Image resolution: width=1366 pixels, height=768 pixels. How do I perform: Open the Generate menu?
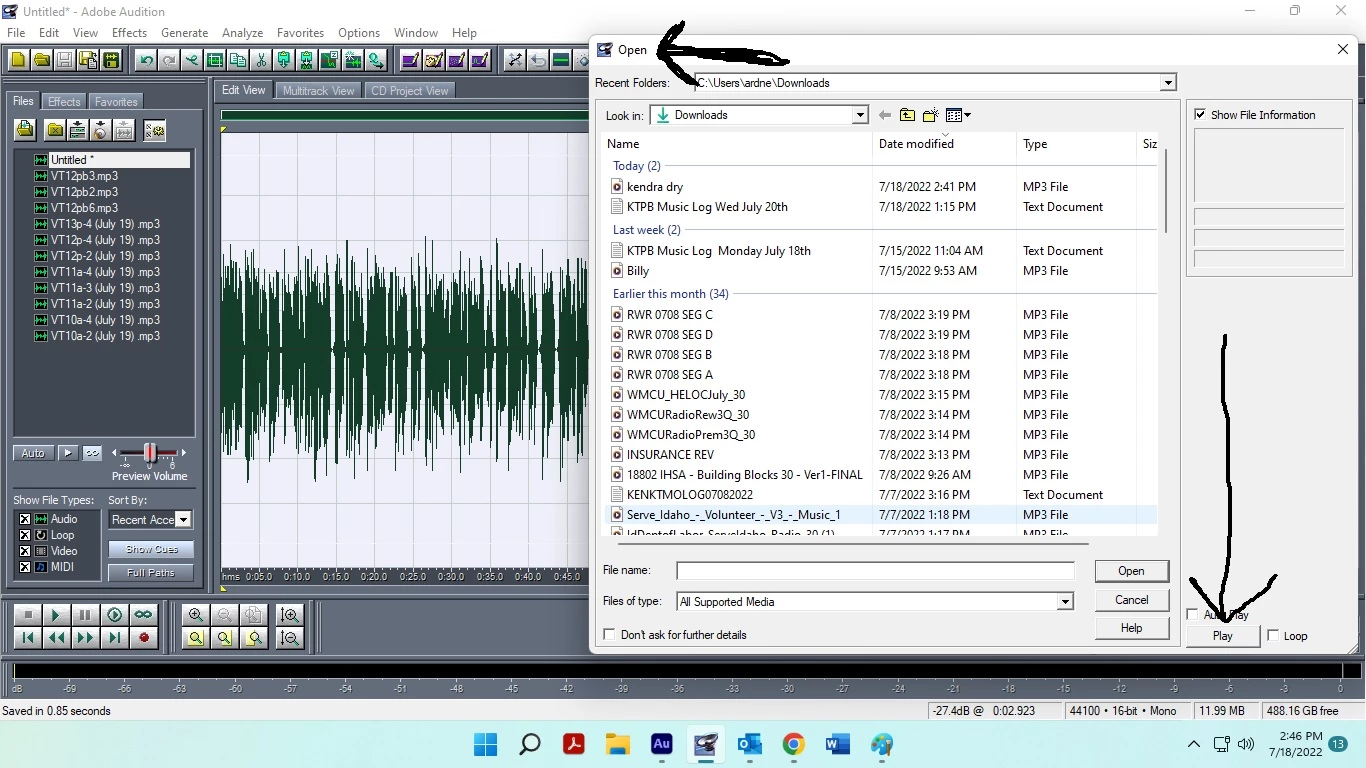[x=184, y=33]
